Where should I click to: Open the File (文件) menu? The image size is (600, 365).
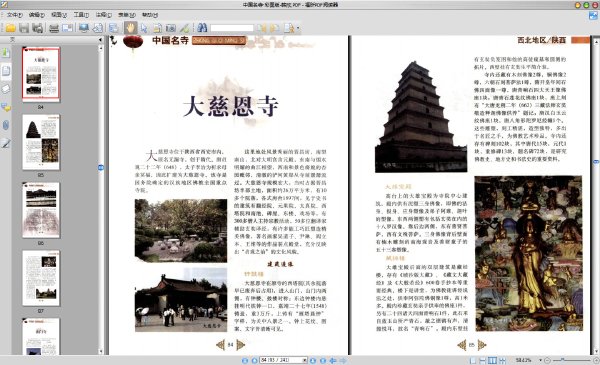tap(15, 15)
